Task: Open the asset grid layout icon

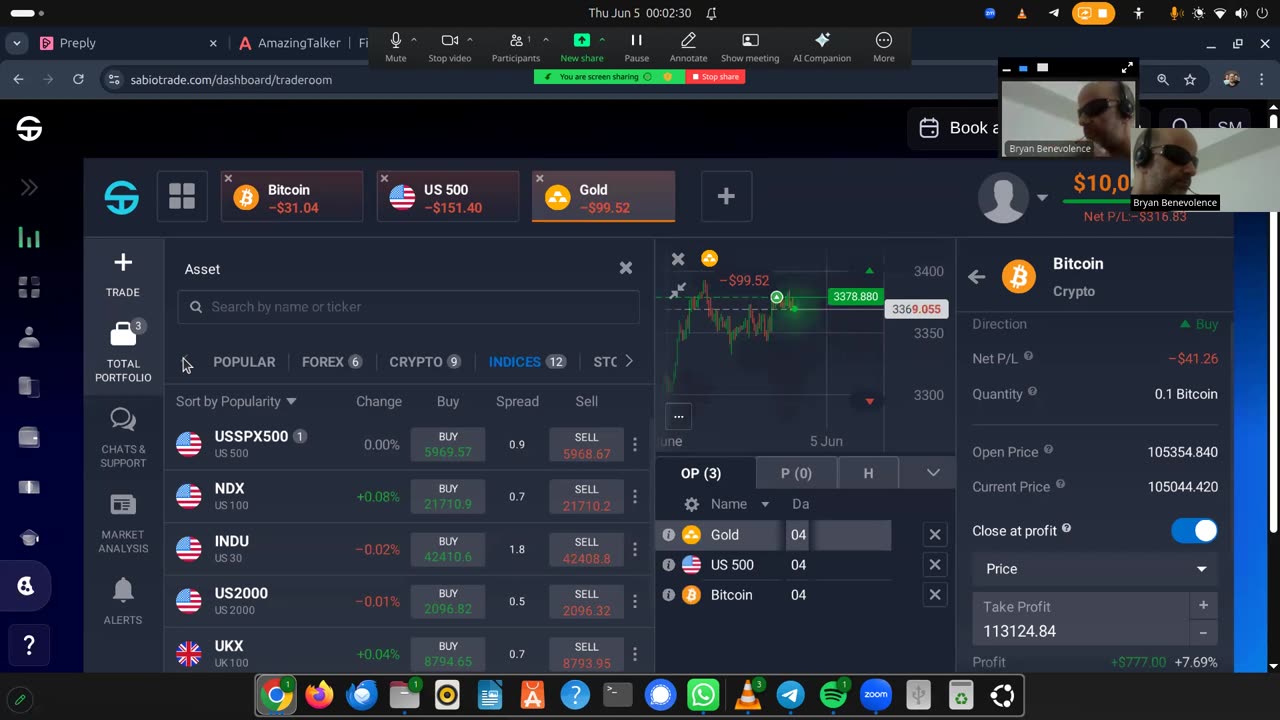Action: [x=182, y=196]
